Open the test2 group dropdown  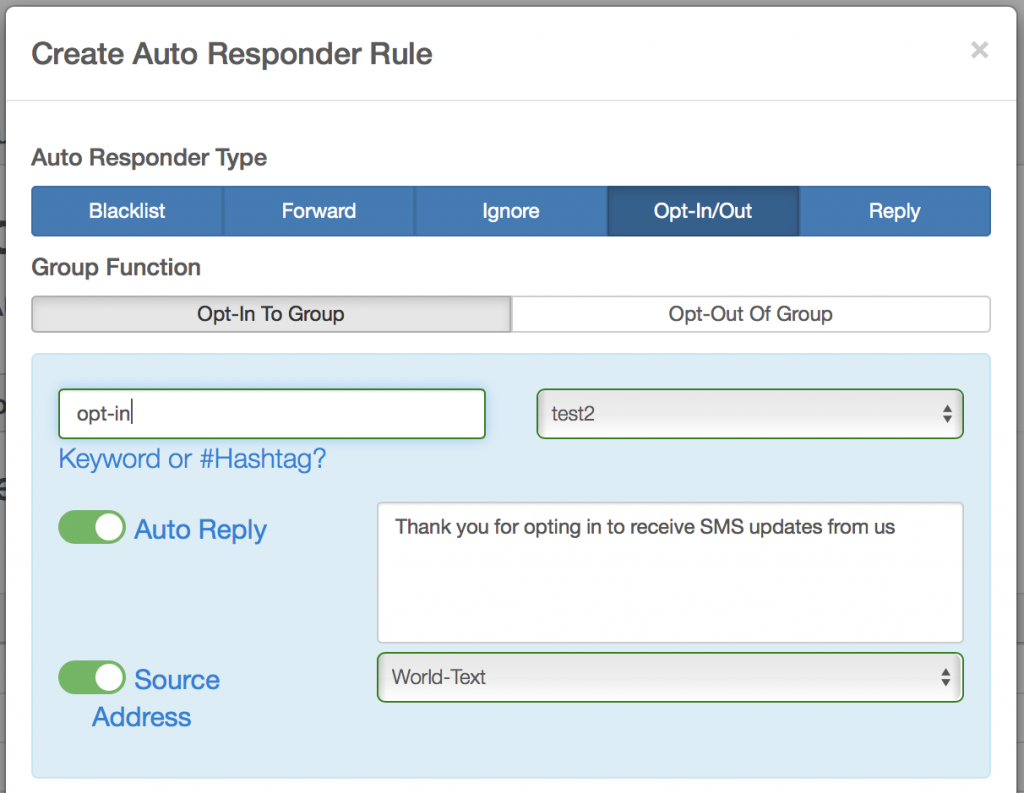(750, 413)
